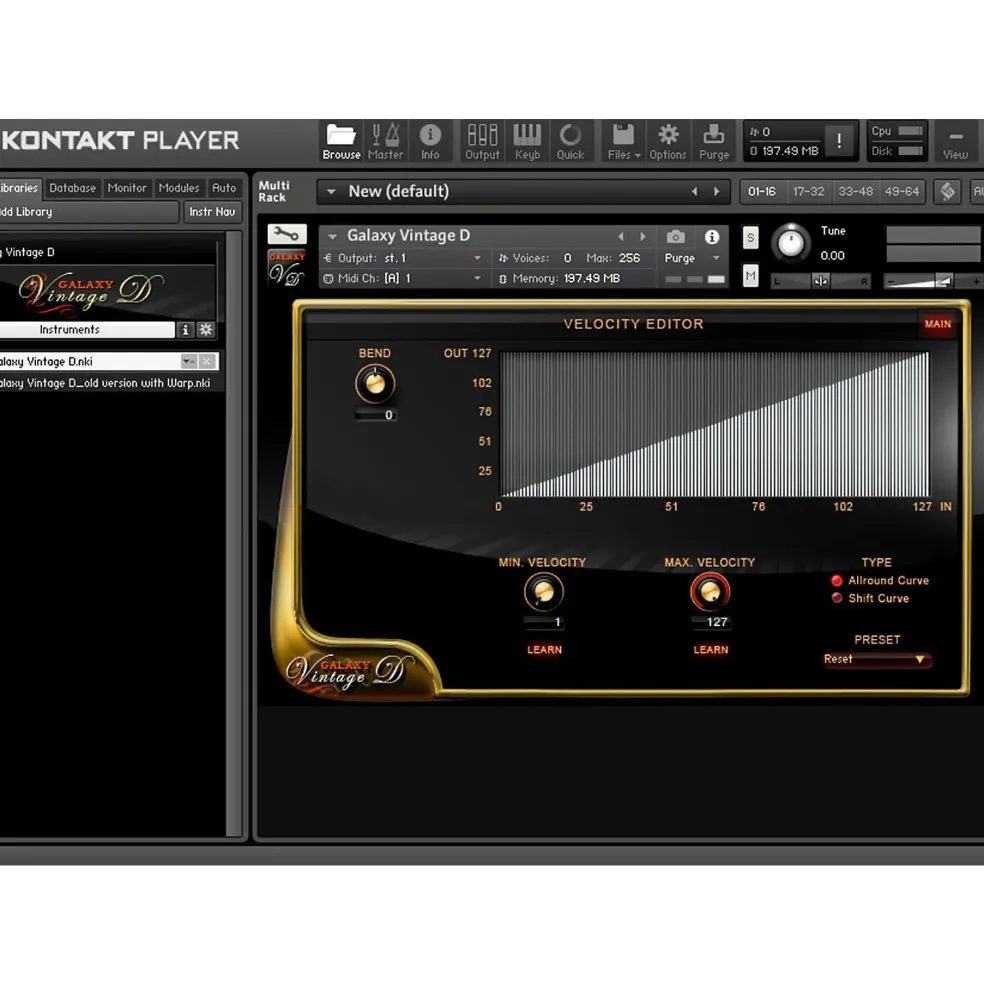
Task: Click the wrench edit instrument icon
Action: click(x=287, y=234)
